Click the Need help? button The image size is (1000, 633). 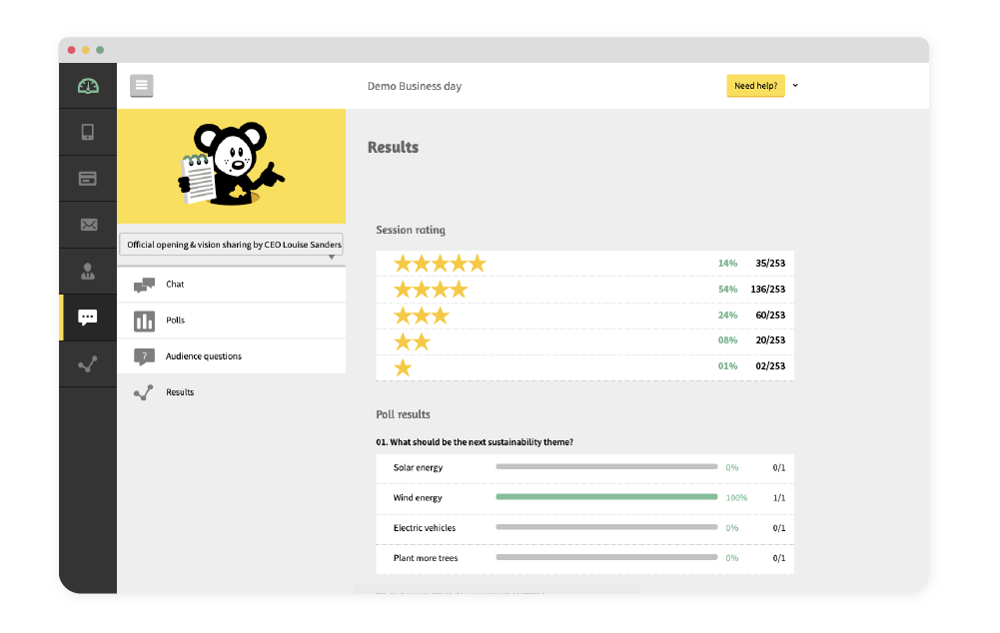756,85
